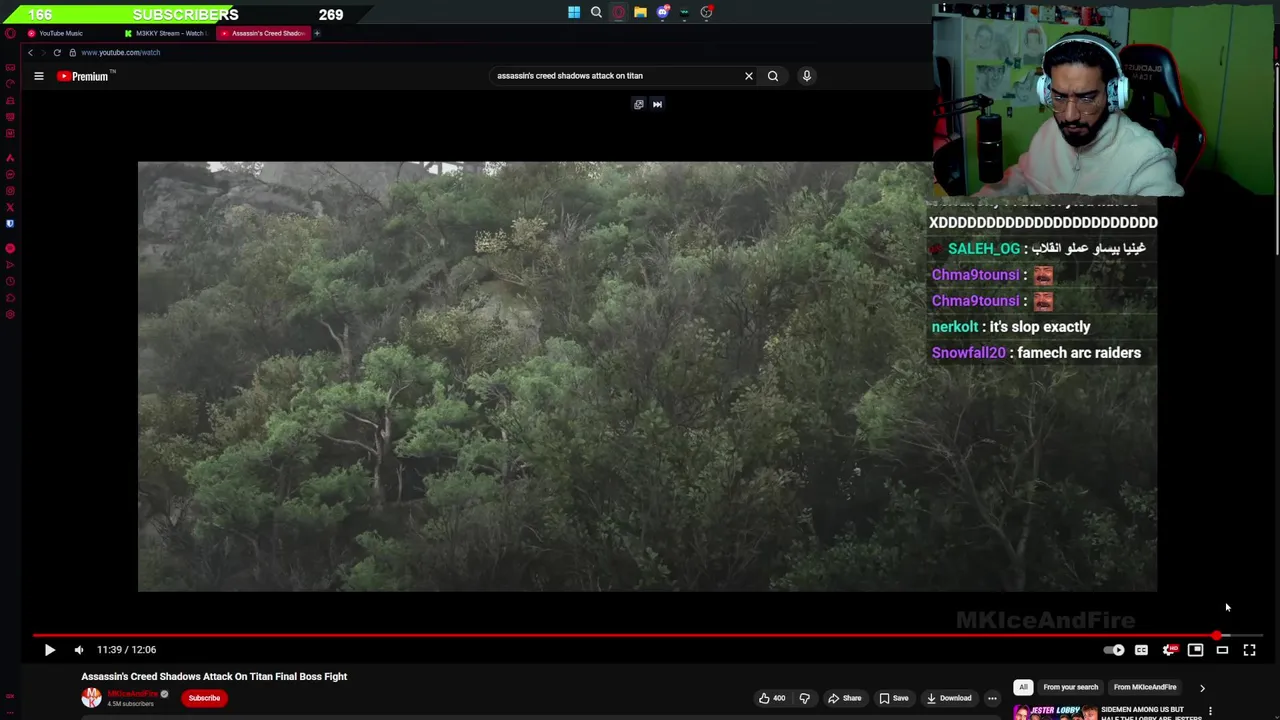Open Discord from the taskbar

point(662,13)
